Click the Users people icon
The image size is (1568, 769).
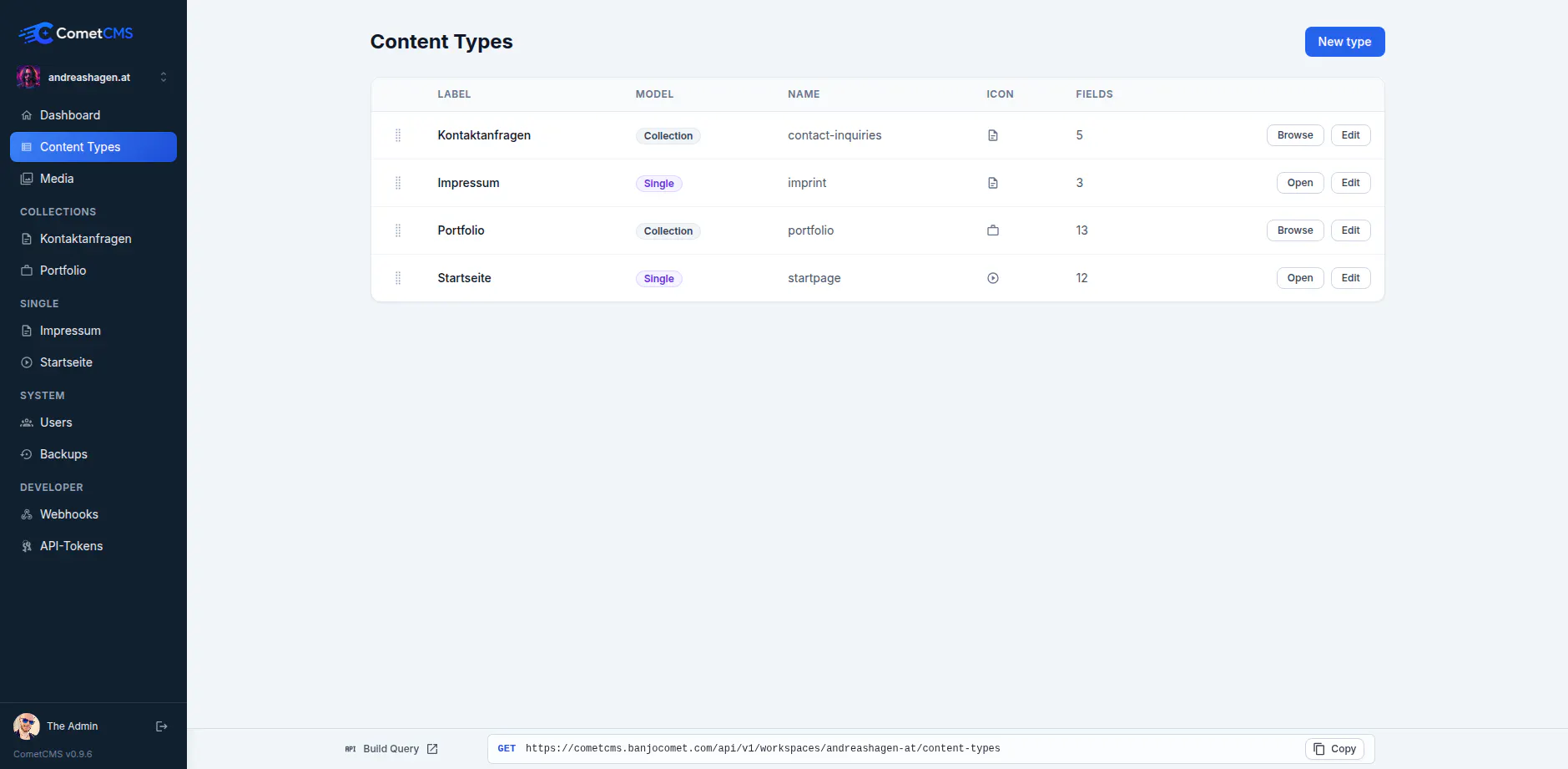pos(27,422)
